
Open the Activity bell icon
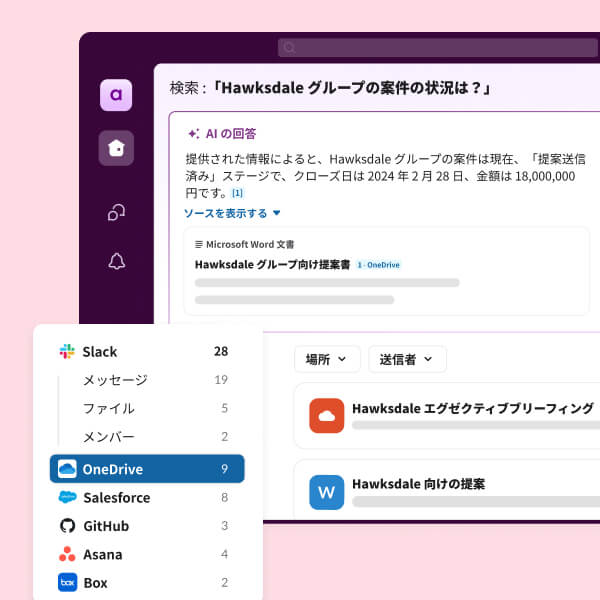click(x=116, y=261)
